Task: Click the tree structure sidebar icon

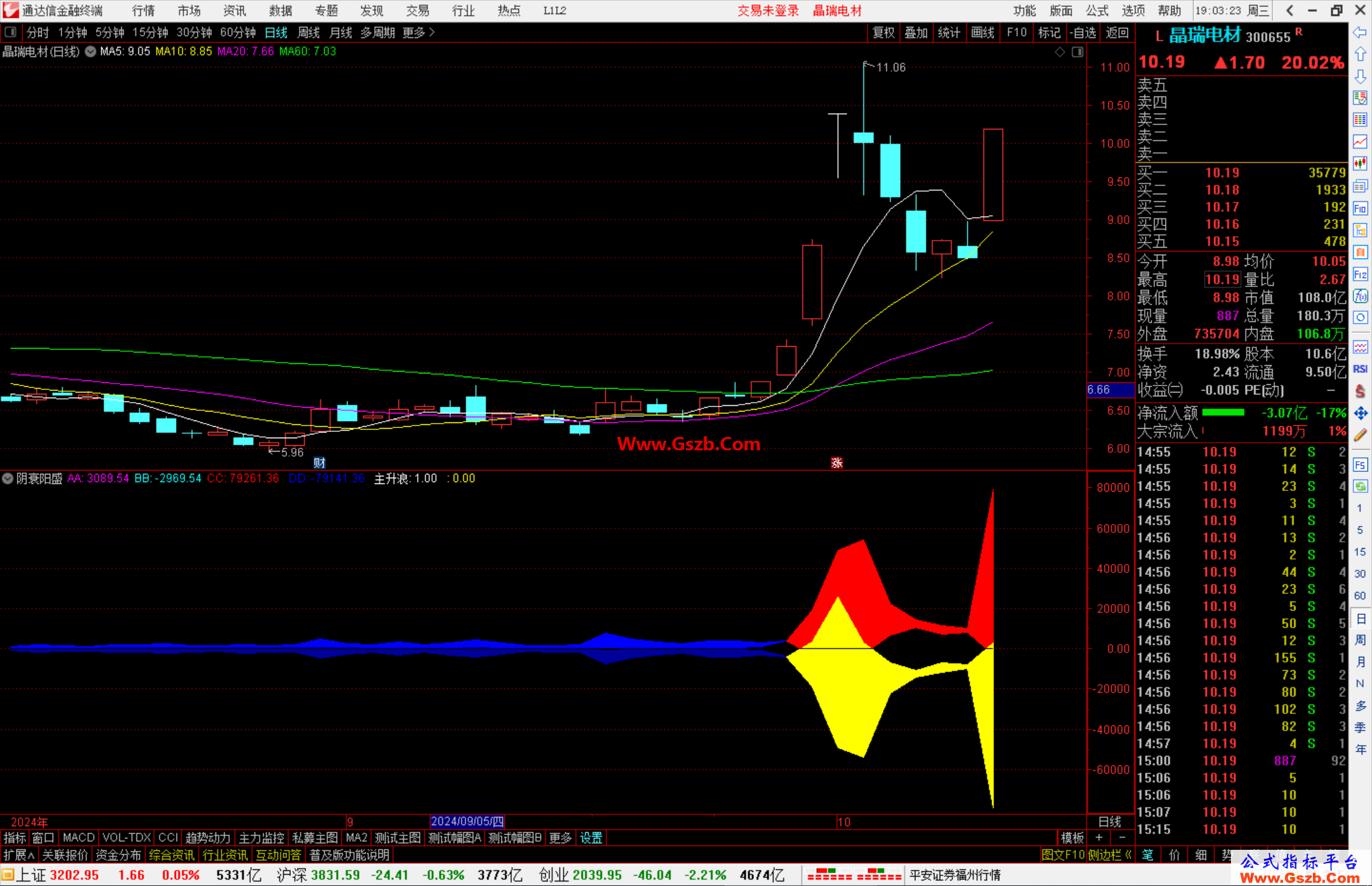Action: (1360, 230)
